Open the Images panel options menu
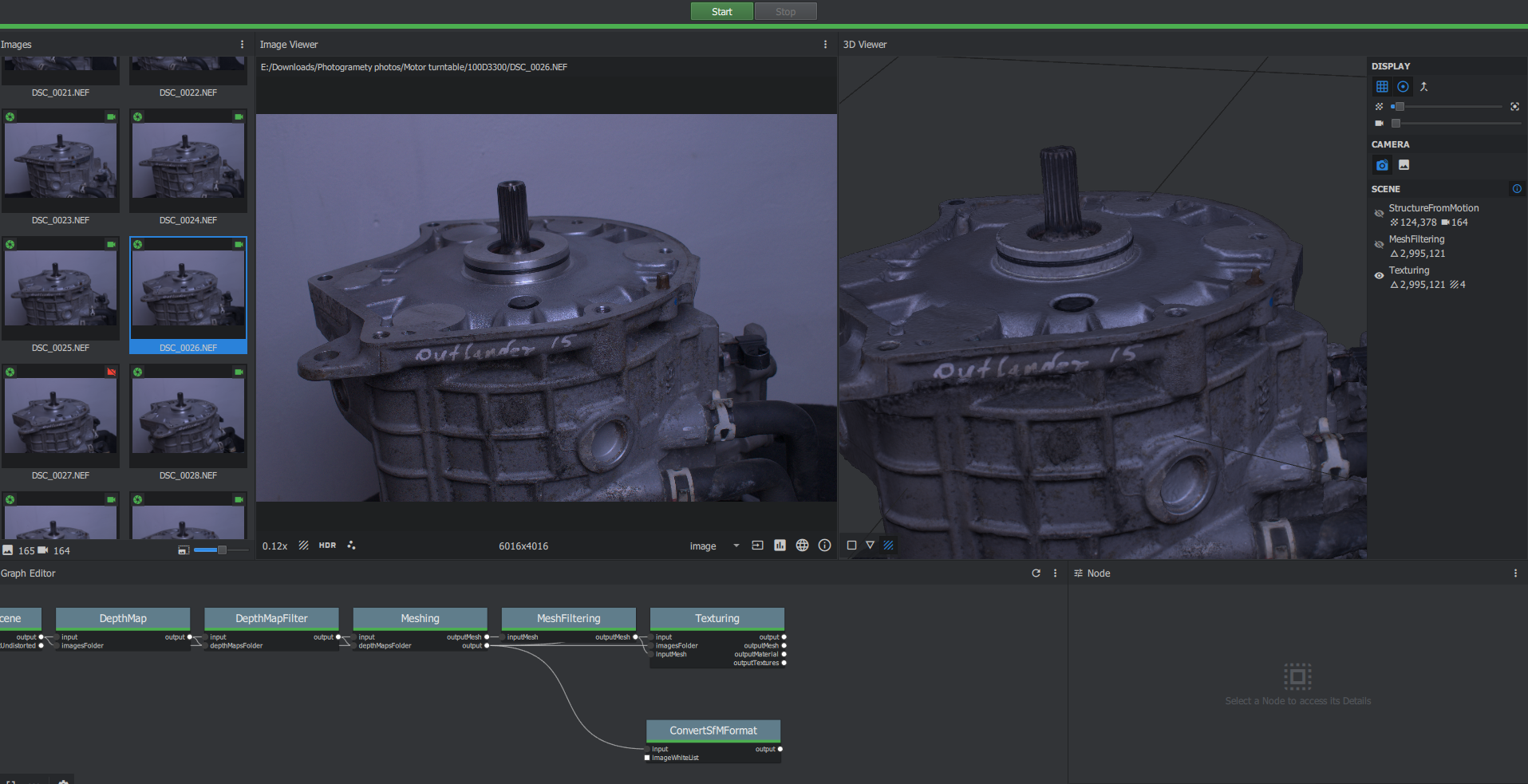This screenshot has width=1528, height=784. point(242,45)
